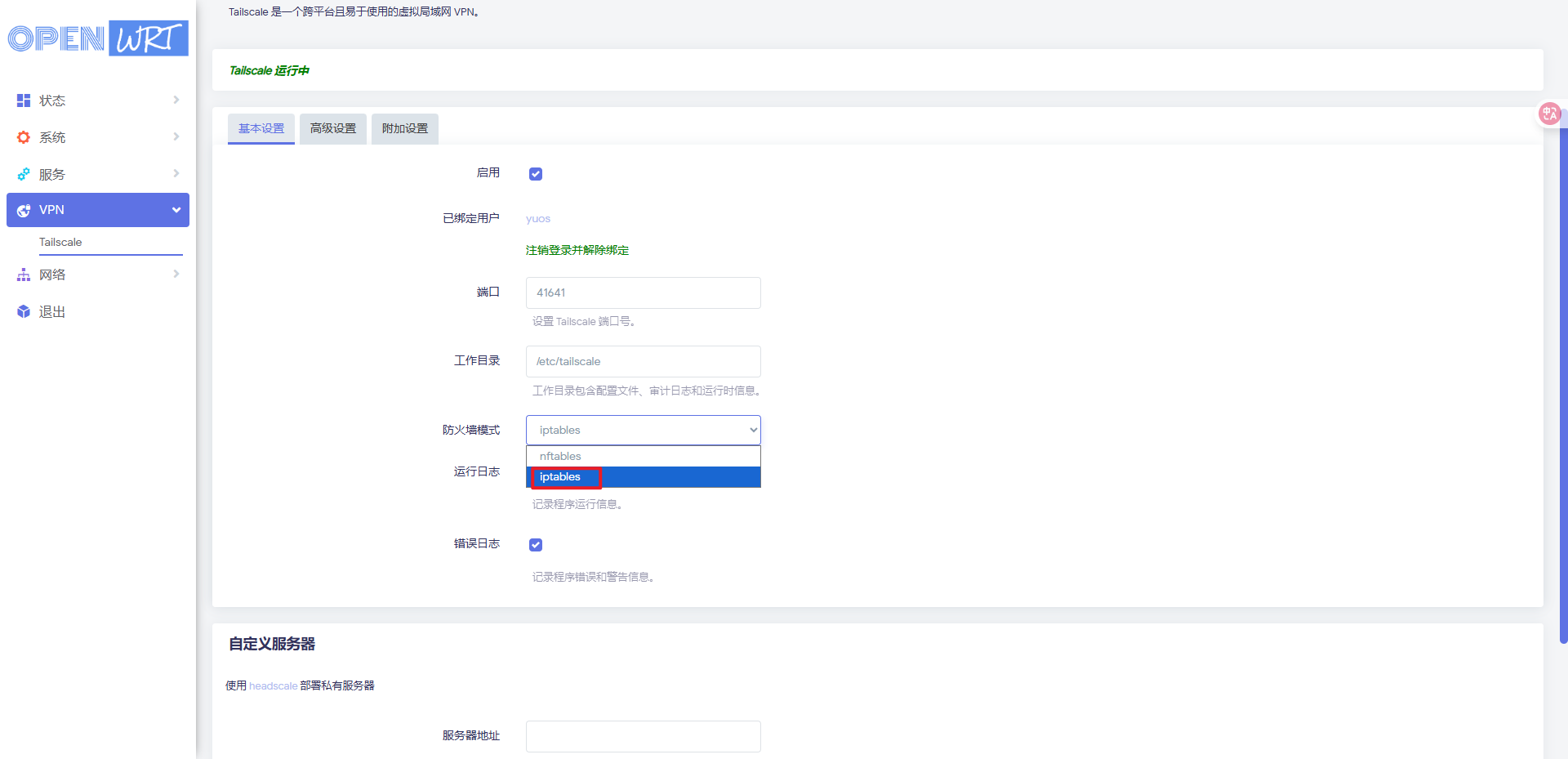Select iptables option in dropdown list
Screen dimensions: 1568x759
pos(560,477)
